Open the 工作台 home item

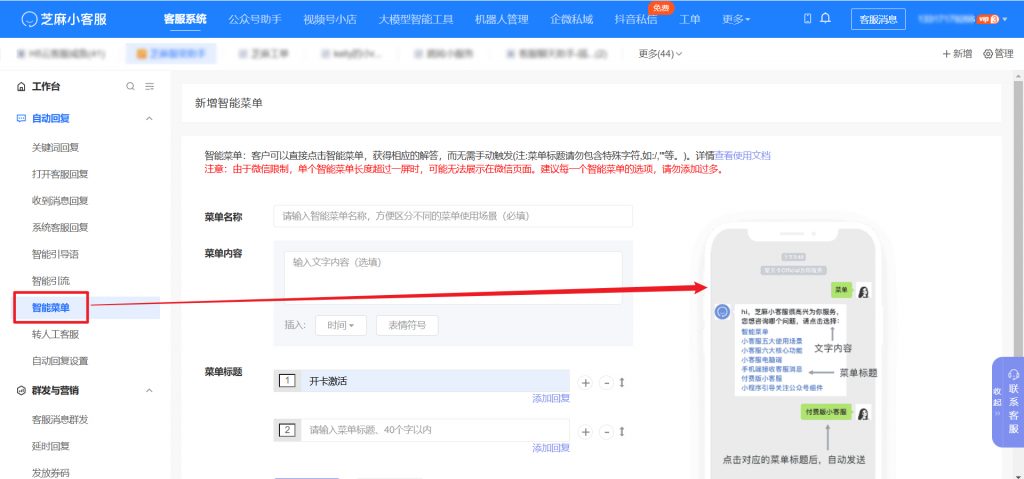coord(39,86)
